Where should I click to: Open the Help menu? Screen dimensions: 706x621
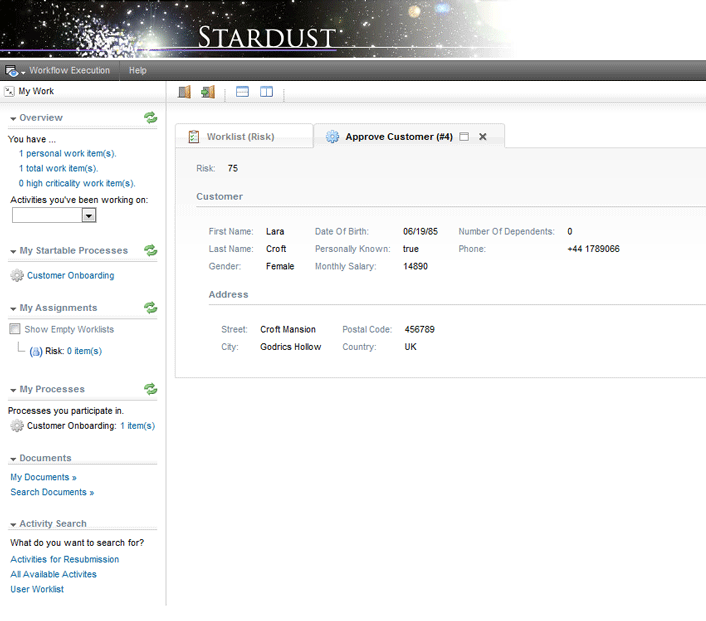coord(137,70)
